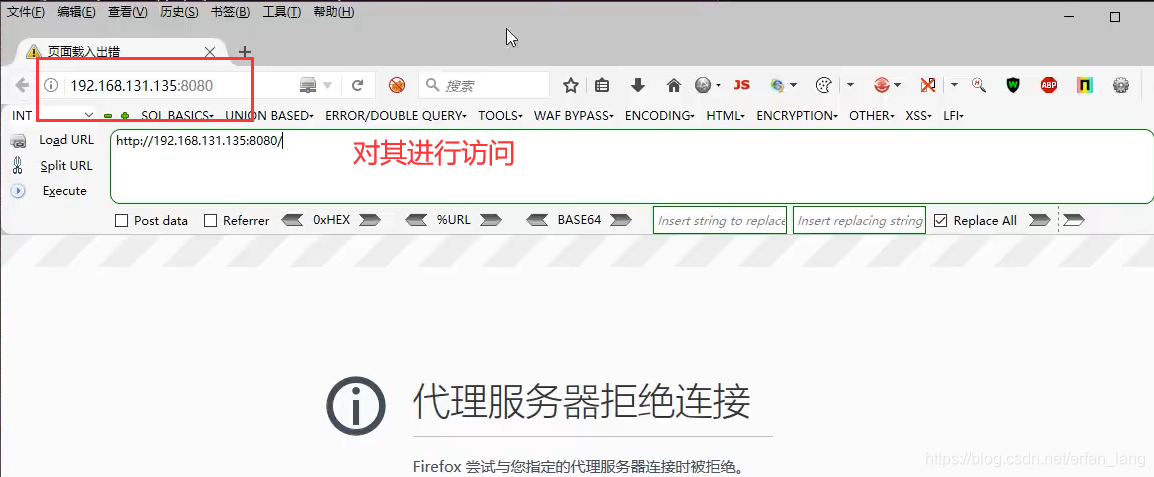This screenshot has width=1154, height=477.
Task: Enable the Referrer checkbox
Action: [210, 220]
